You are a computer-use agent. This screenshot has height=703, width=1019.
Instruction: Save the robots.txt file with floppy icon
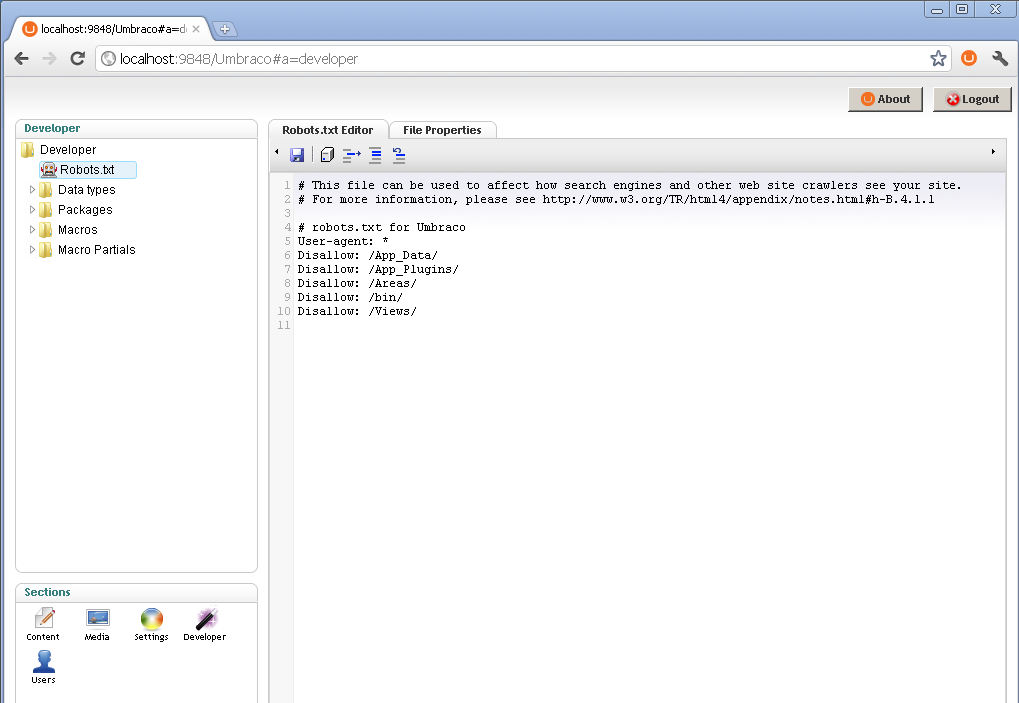(x=297, y=155)
